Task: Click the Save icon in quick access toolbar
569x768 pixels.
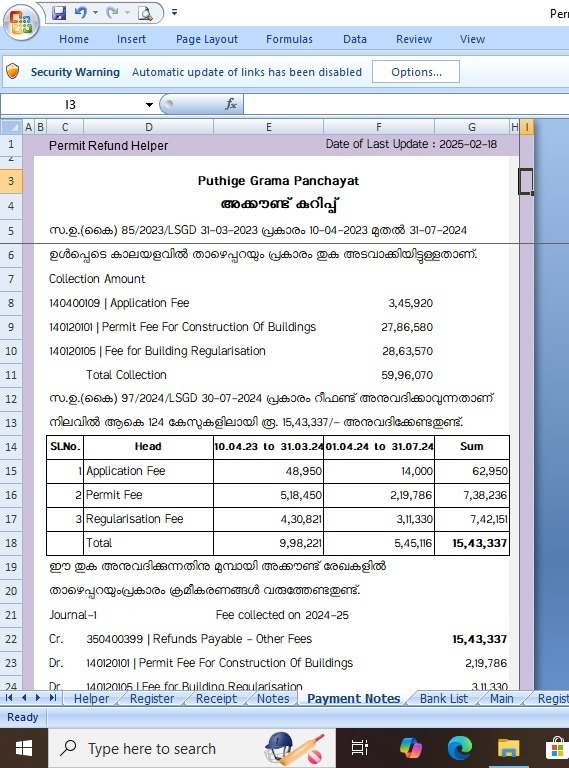Action: click(x=59, y=13)
